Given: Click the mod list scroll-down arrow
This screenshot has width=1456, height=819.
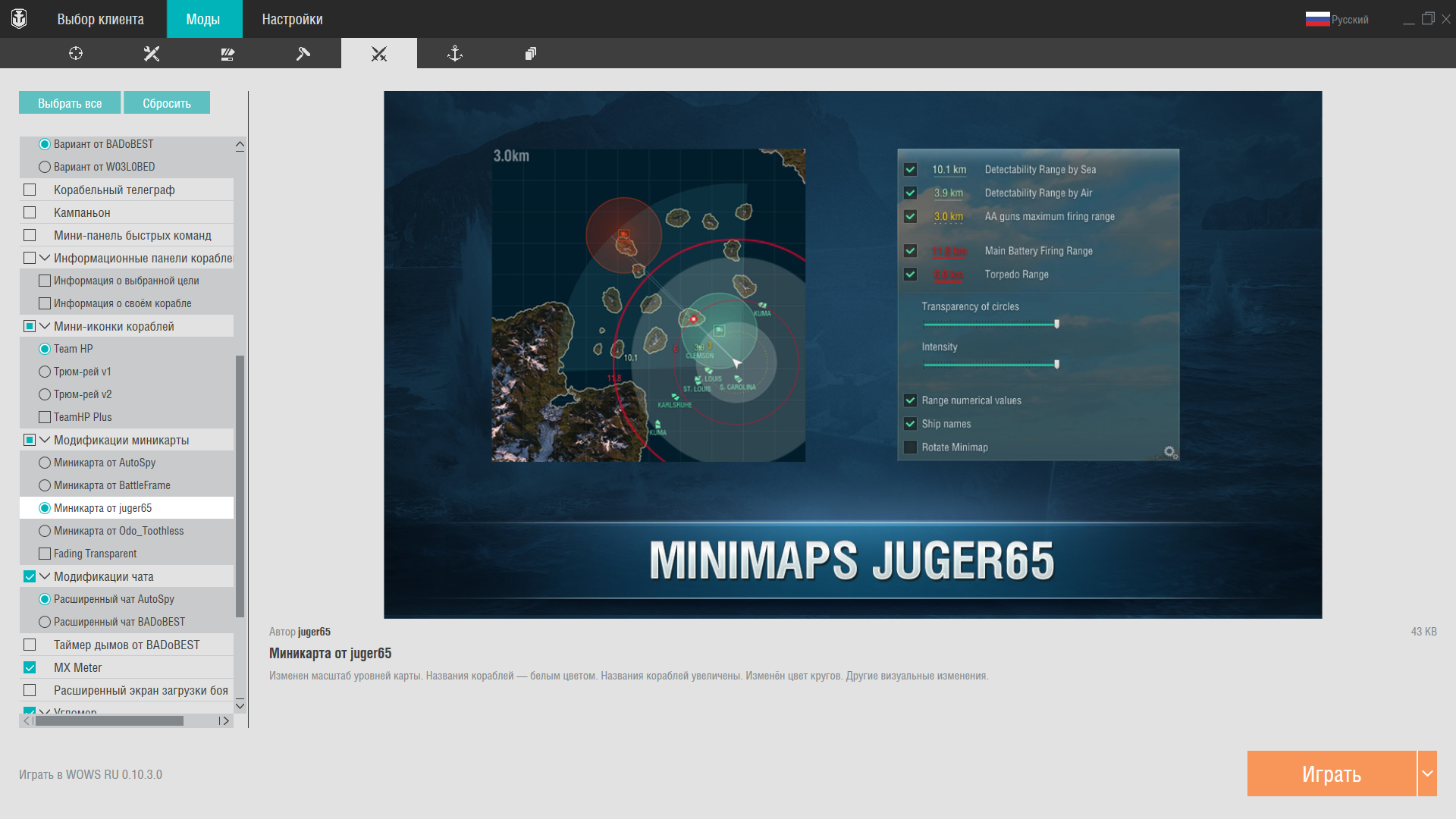Looking at the screenshot, I should point(240,705).
